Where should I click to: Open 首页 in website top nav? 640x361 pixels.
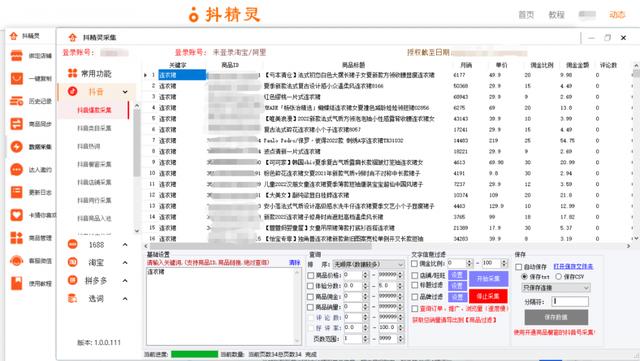(x=526, y=15)
